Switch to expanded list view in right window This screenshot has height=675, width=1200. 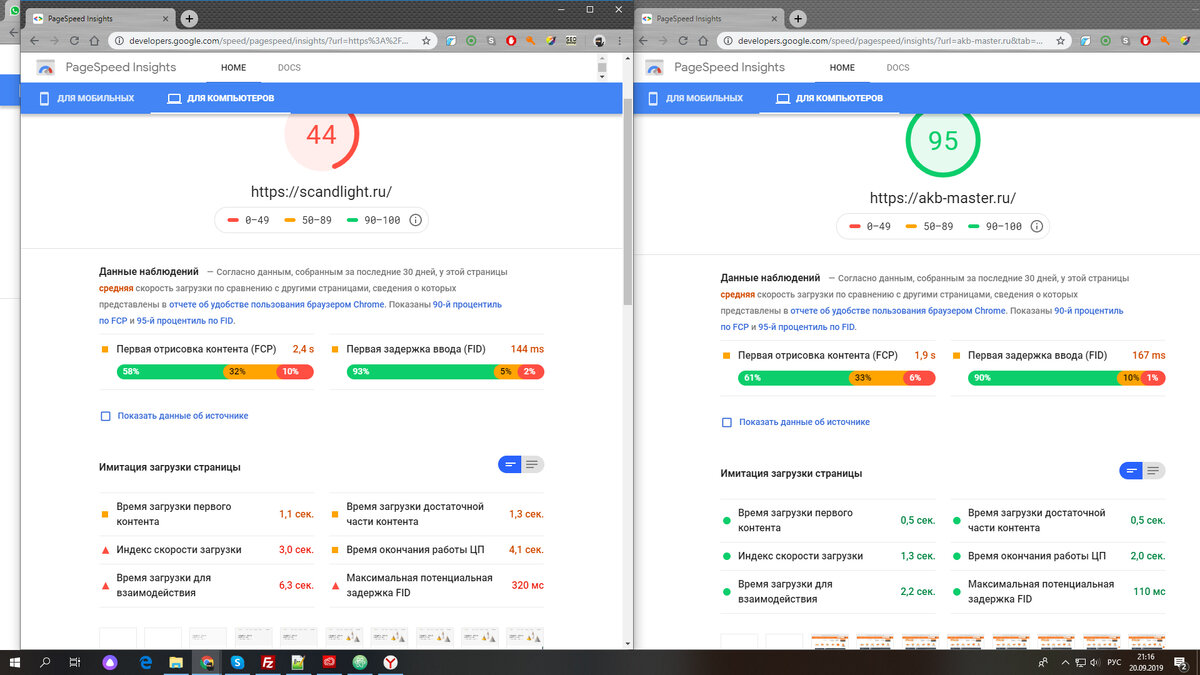1154,470
